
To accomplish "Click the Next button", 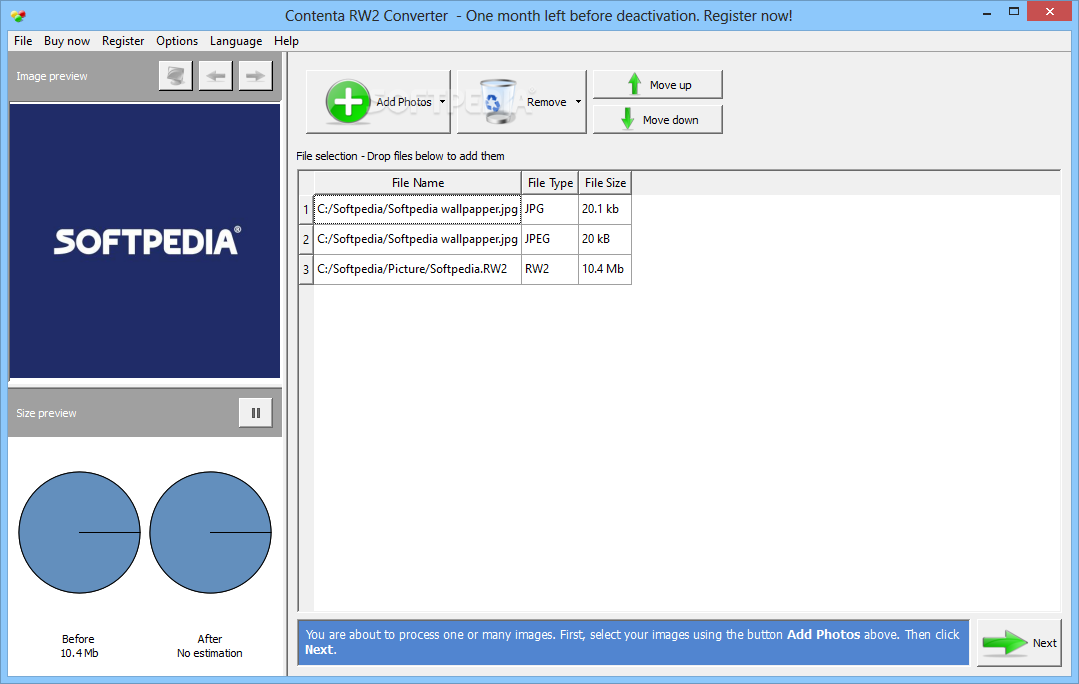I will click(1019, 643).
